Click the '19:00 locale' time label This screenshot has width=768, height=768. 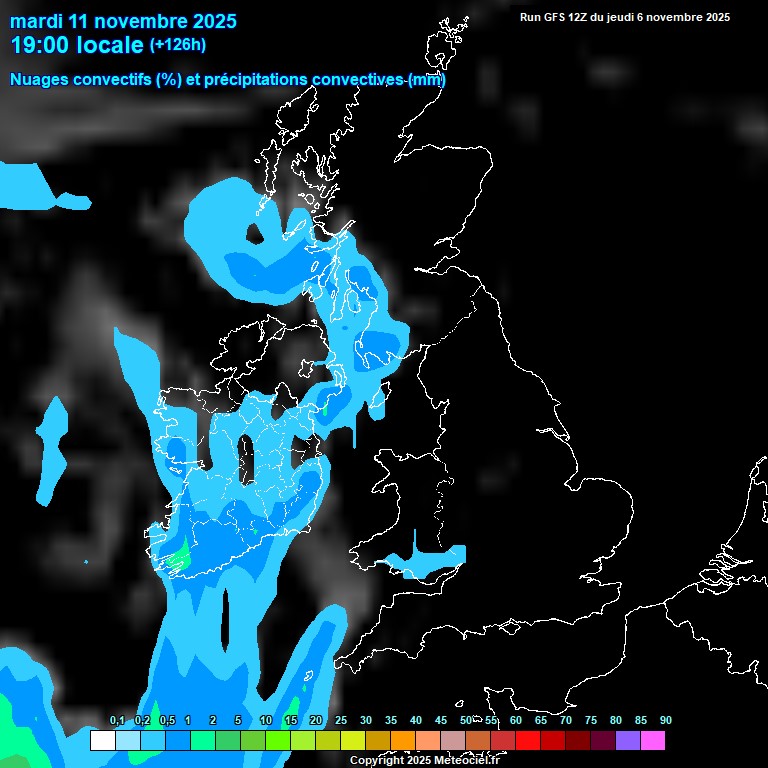77,46
